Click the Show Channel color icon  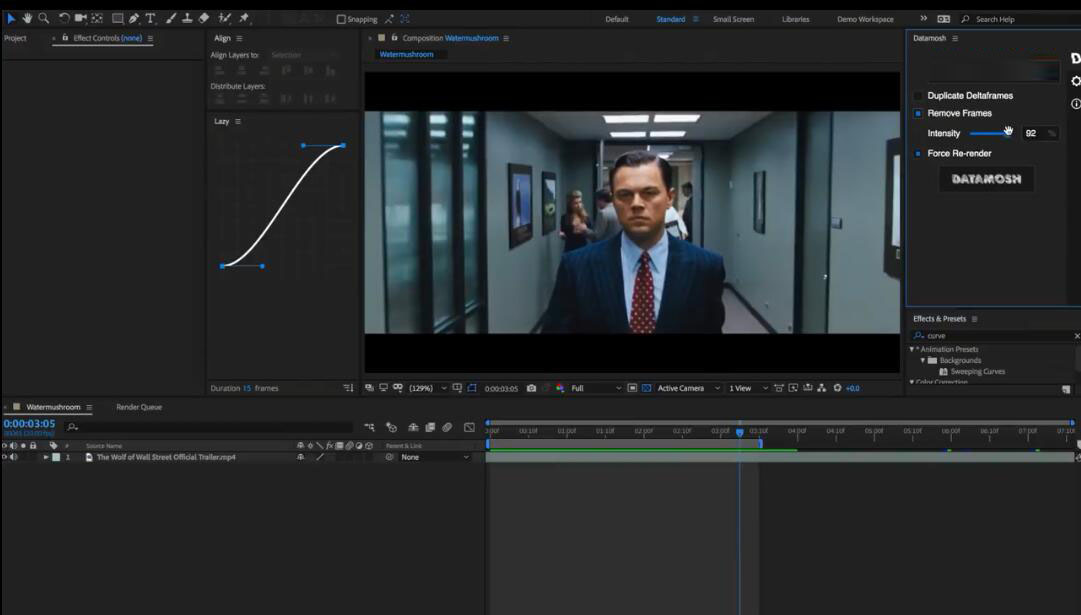(x=560, y=388)
